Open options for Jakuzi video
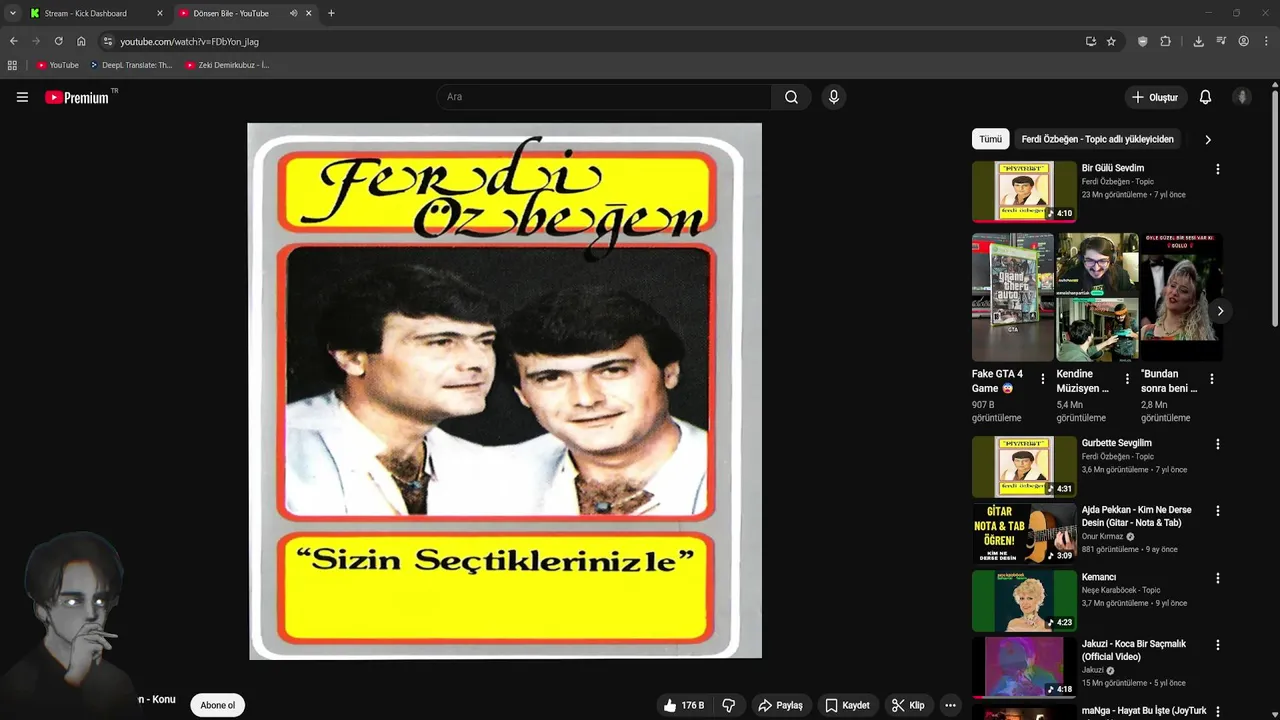The image size is (1280, 720). 1217,645
